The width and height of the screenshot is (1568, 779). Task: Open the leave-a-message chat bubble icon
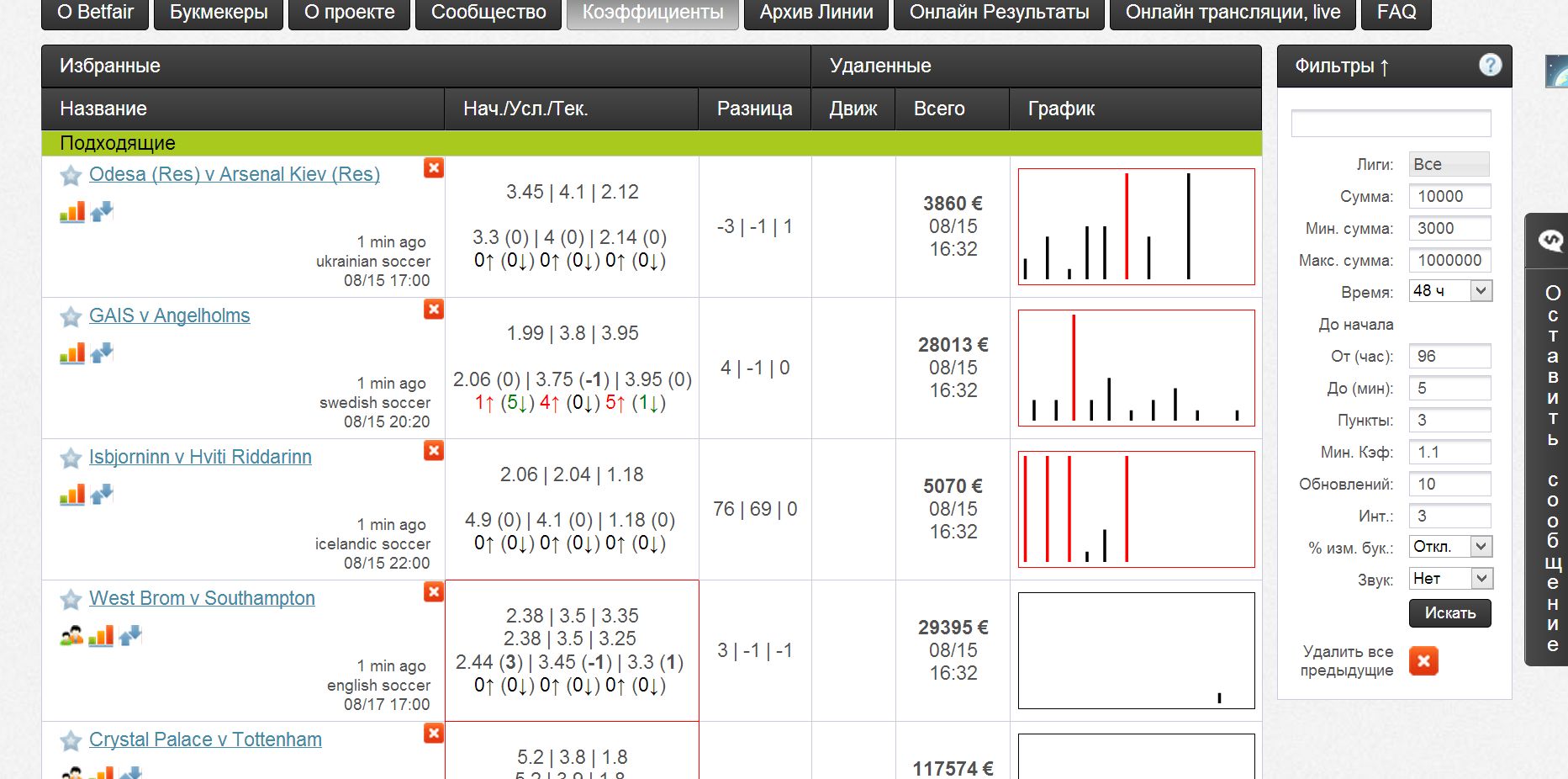click(1550, 241)
